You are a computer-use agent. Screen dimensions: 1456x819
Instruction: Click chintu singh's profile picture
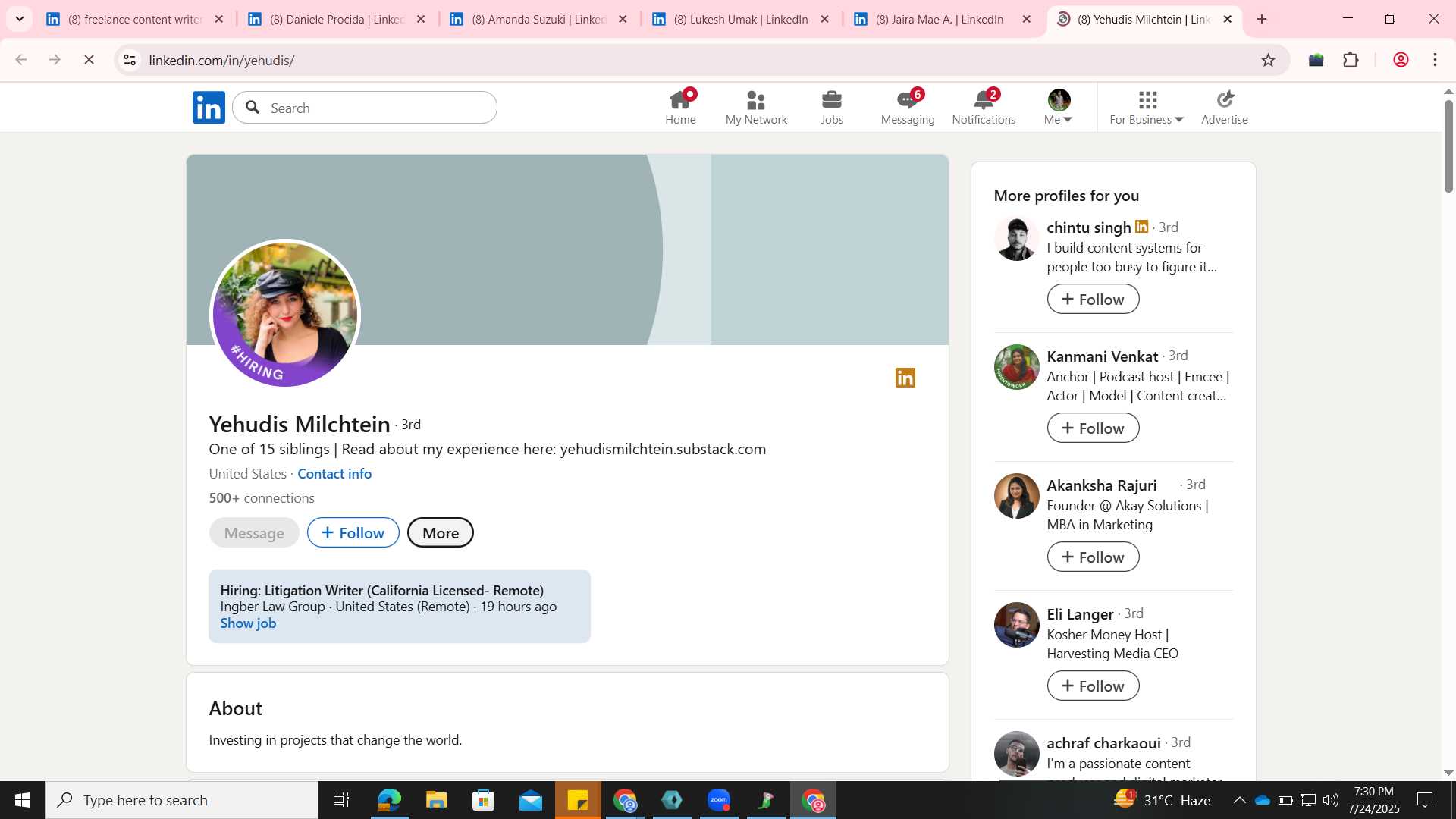tap(1016, 238)
